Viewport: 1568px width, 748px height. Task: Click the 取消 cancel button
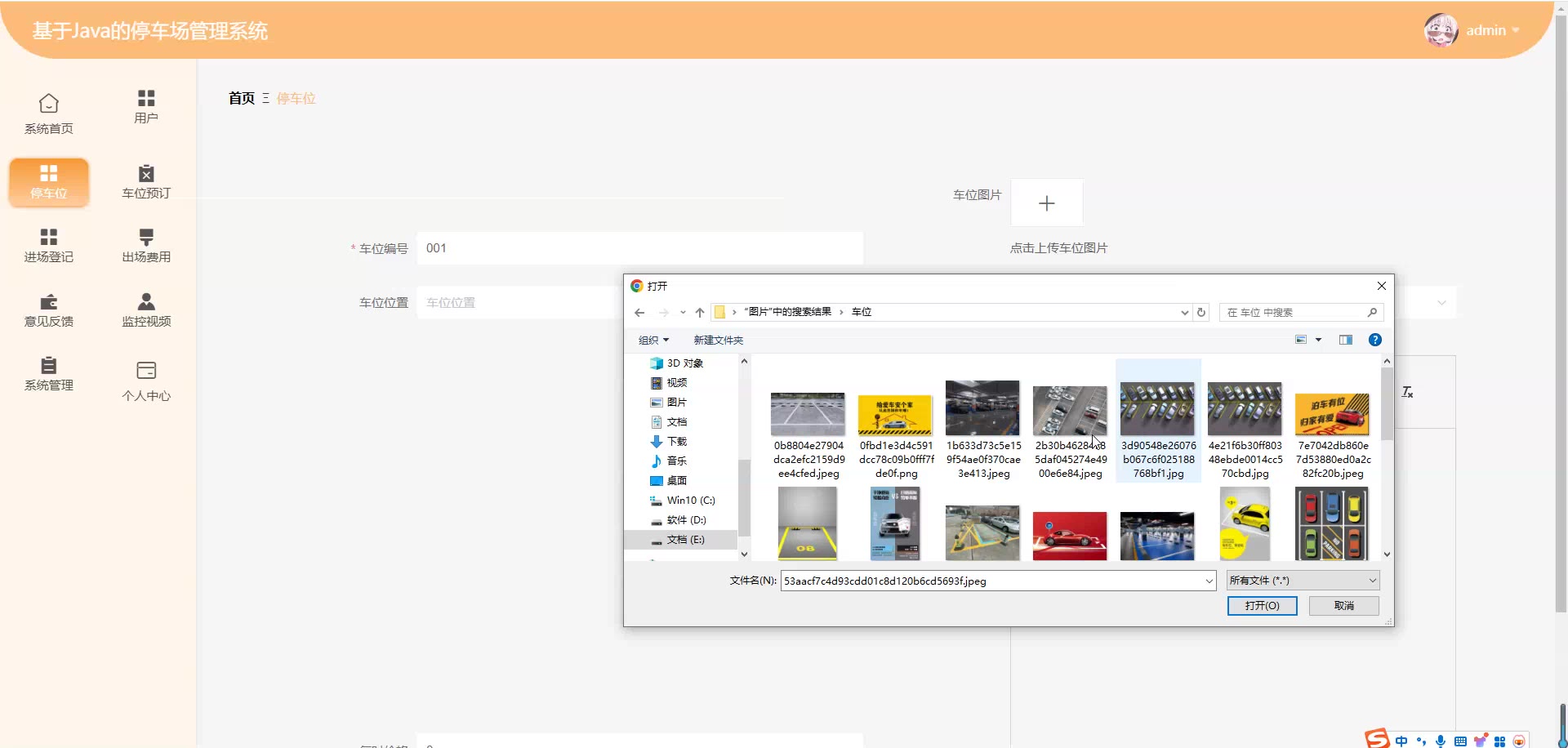1343,605
